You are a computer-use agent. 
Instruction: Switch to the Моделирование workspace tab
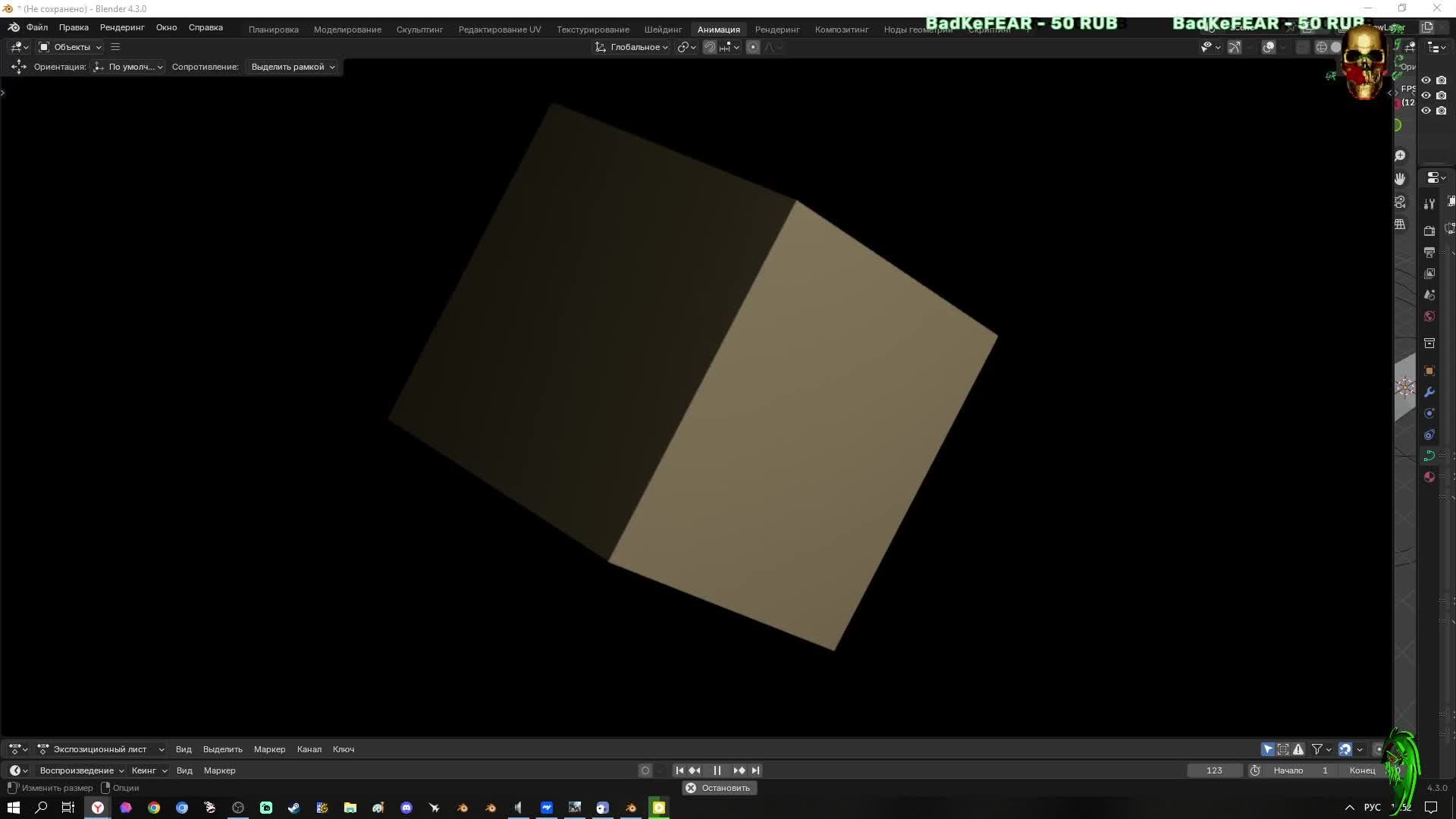click(347, 30)
